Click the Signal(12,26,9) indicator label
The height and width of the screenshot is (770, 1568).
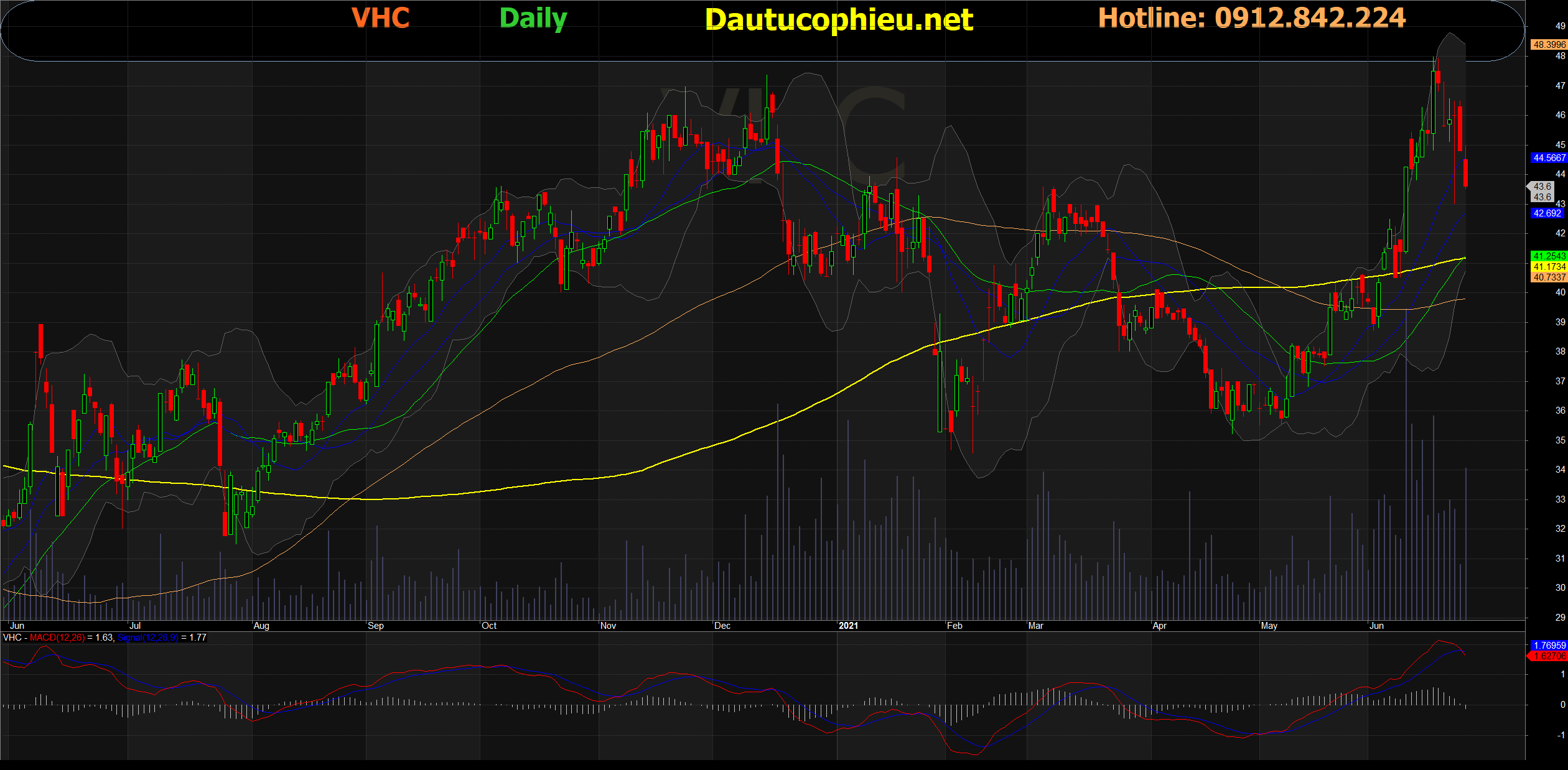[x=147, y=638]
